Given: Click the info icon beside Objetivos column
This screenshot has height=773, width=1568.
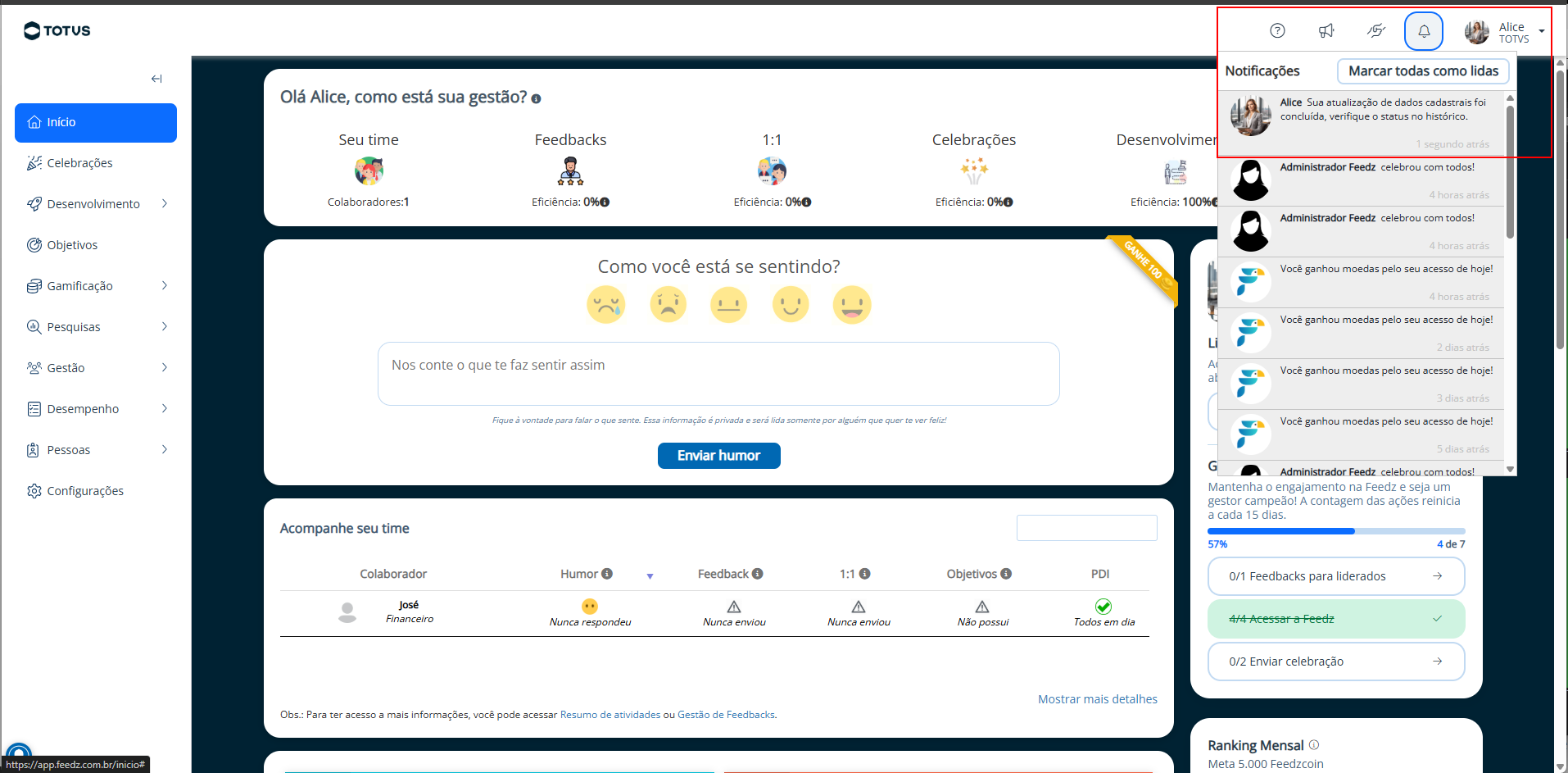Looking at the screenshot, I should [1006, 574].
